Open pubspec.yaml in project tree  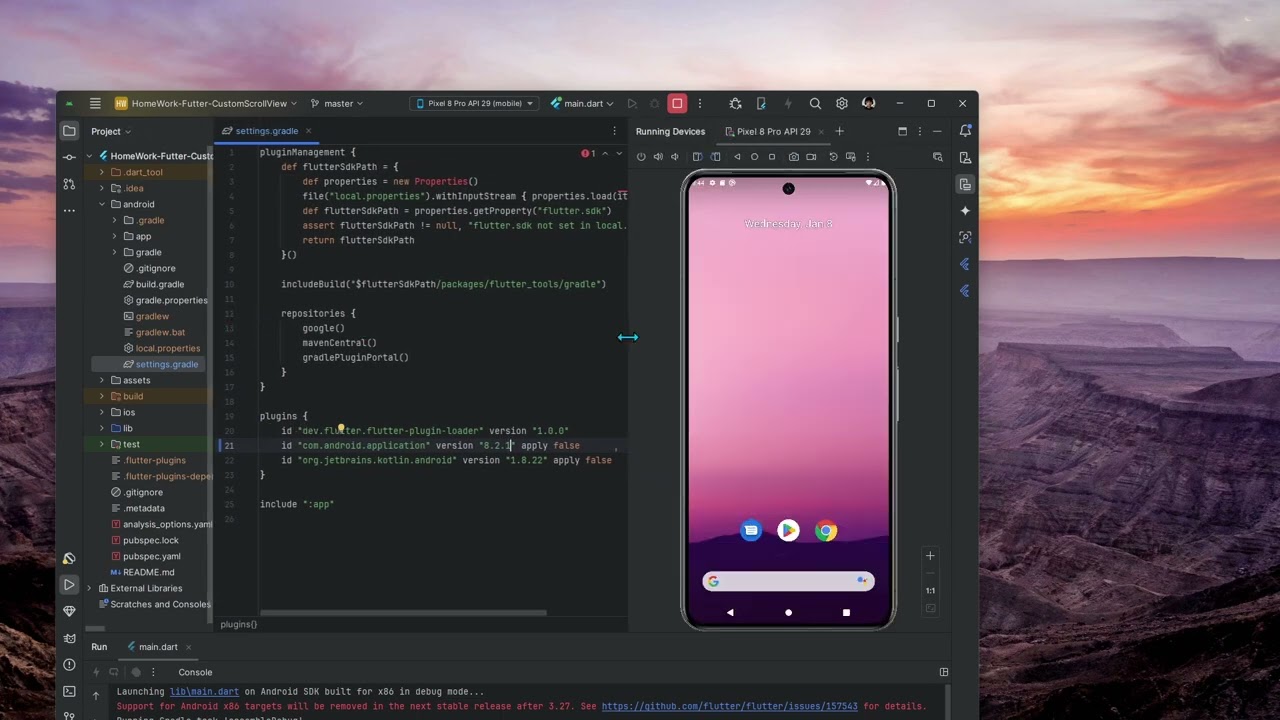(152, 556)
